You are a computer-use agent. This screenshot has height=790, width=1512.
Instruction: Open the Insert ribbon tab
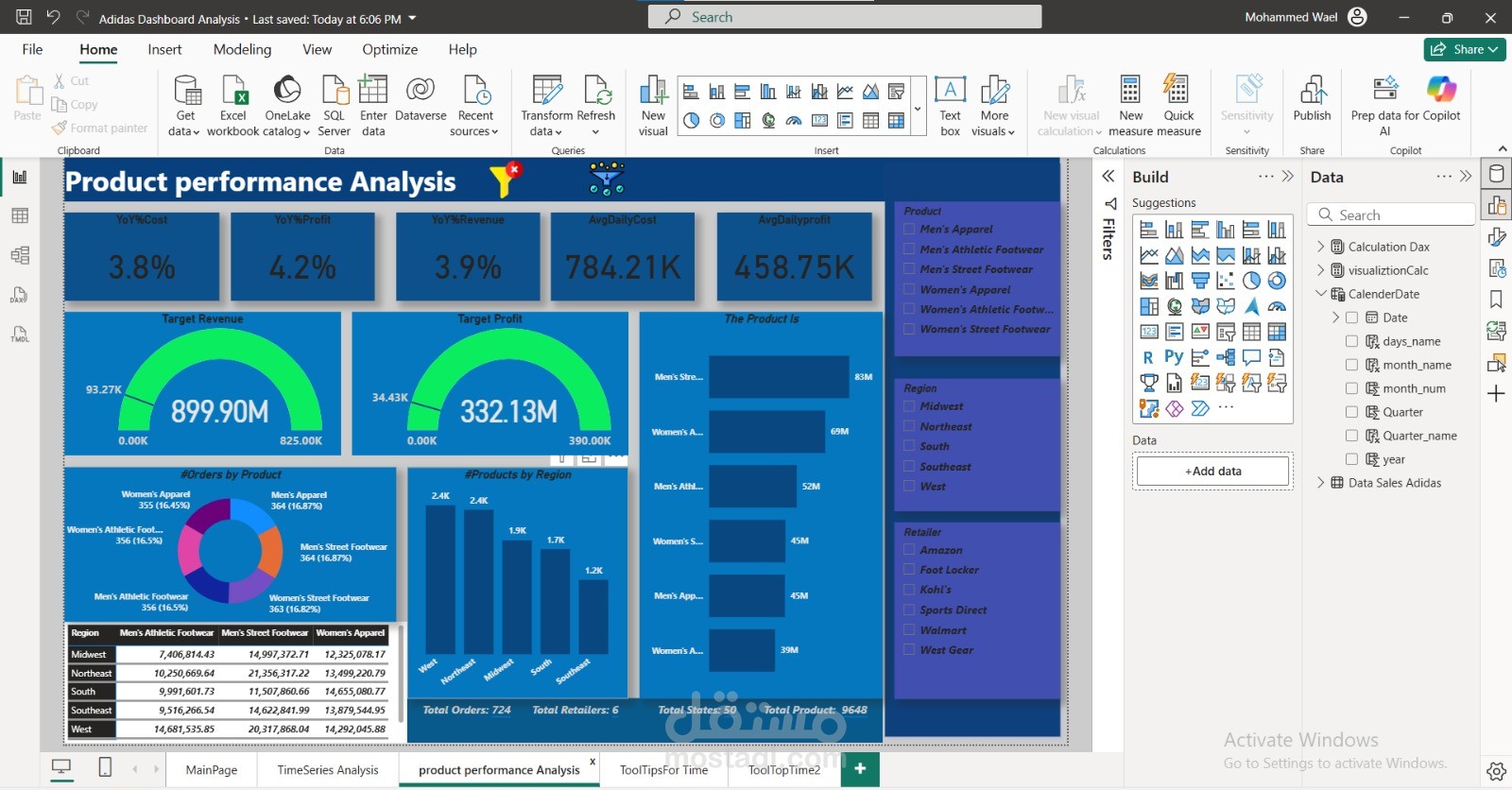(164, 49)
